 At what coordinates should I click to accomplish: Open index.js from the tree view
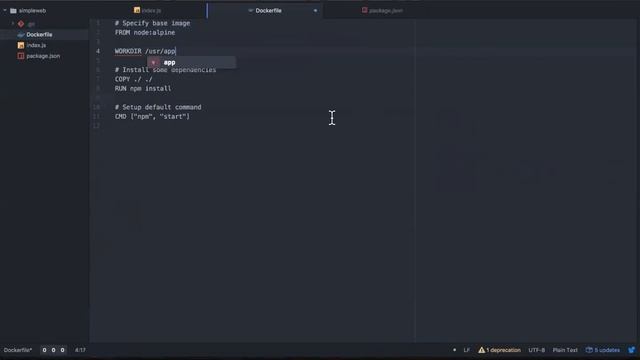[x=36, y=45]
